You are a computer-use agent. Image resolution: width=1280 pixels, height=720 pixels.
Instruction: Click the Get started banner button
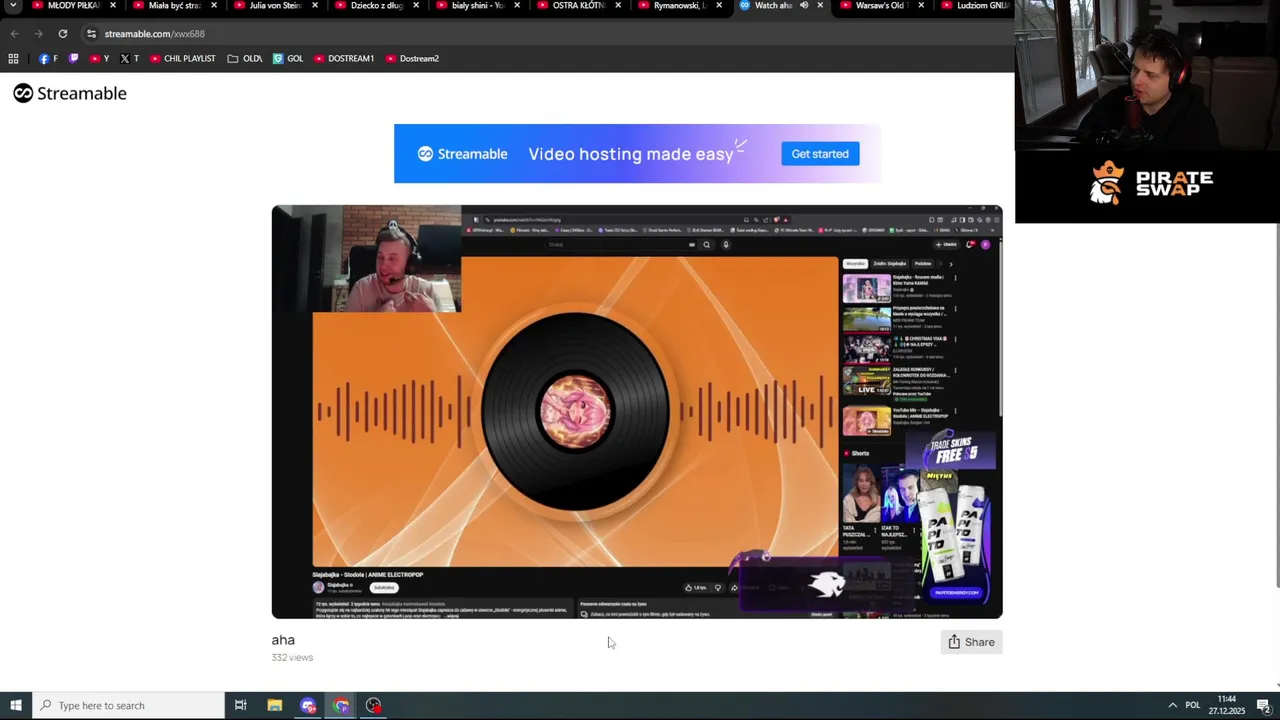pyautogui.click(x=820, y=154)
